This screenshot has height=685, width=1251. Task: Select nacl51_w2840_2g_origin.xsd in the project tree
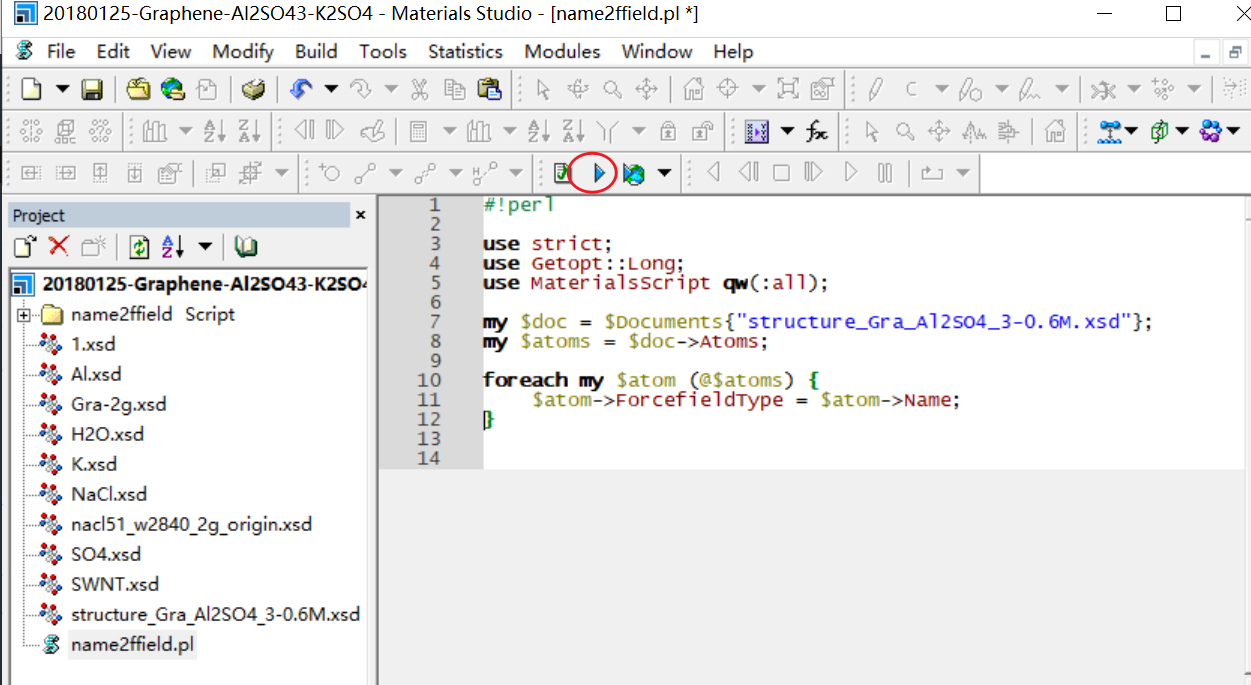(191, 524)
